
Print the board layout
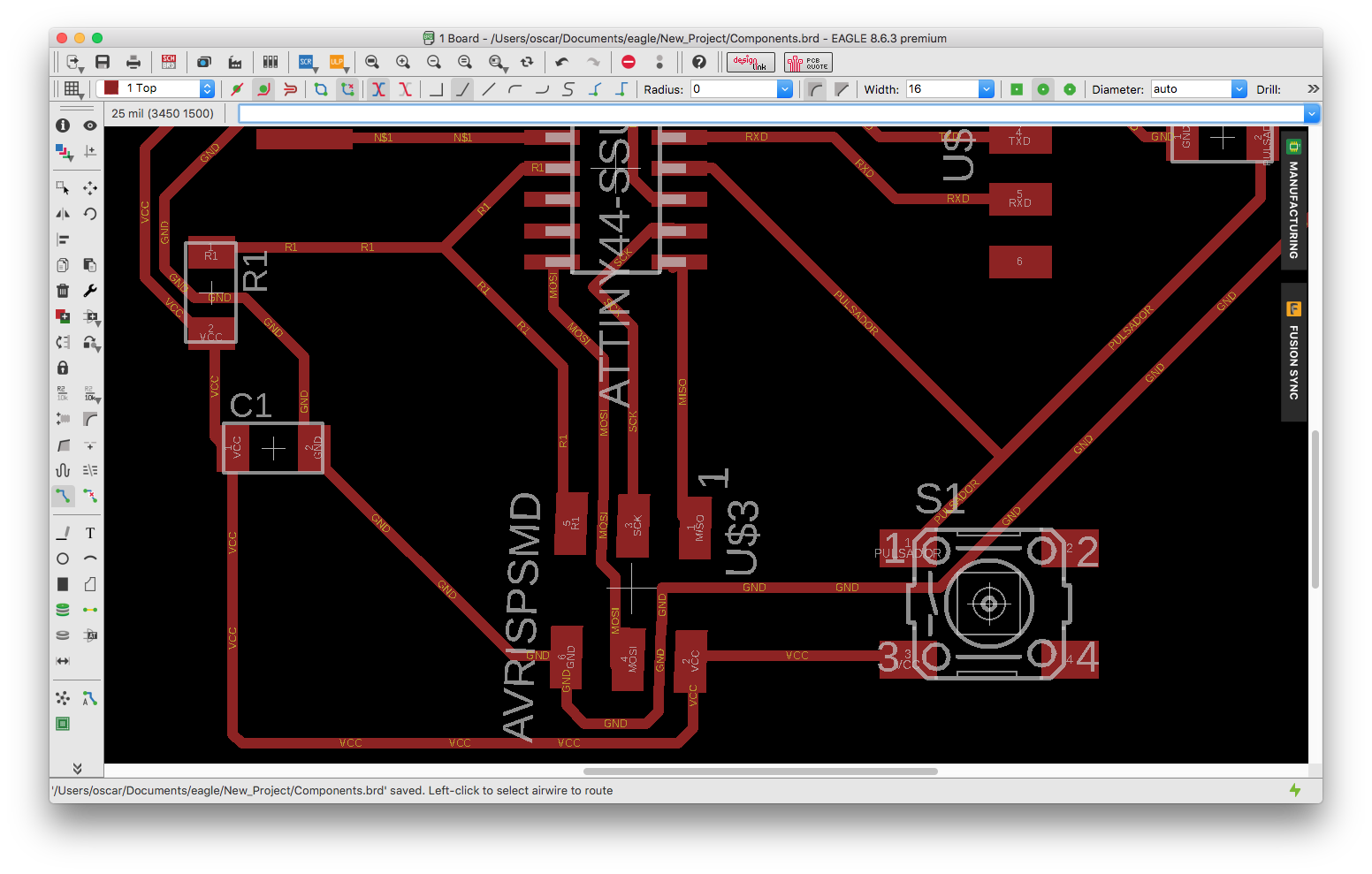pos(133,62)
